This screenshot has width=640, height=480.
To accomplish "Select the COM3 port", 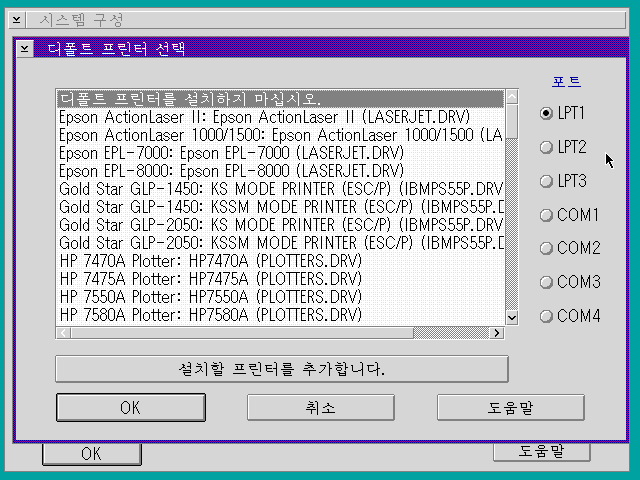I will pyautogui.click(x=570, y=282).
